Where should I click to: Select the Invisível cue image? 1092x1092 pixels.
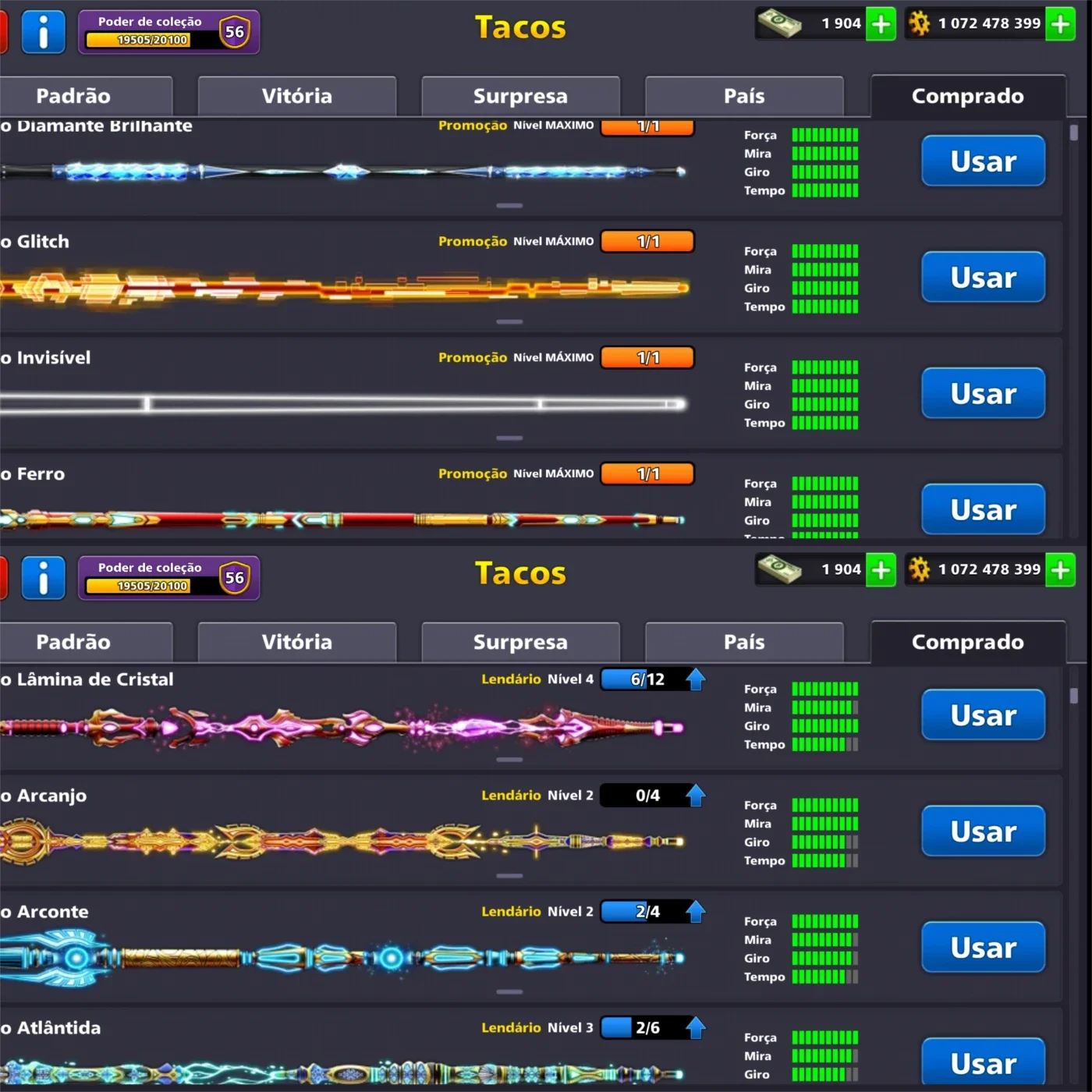343,404
